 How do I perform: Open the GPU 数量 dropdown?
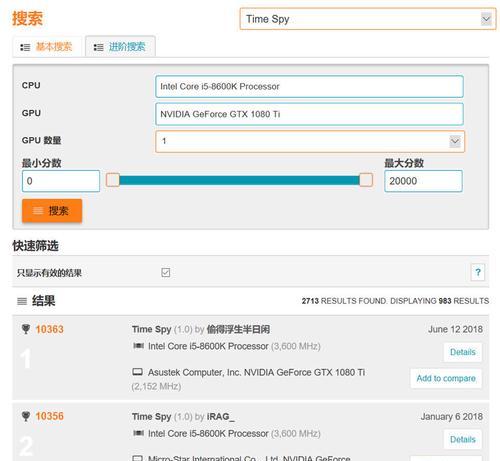[310, 141]
